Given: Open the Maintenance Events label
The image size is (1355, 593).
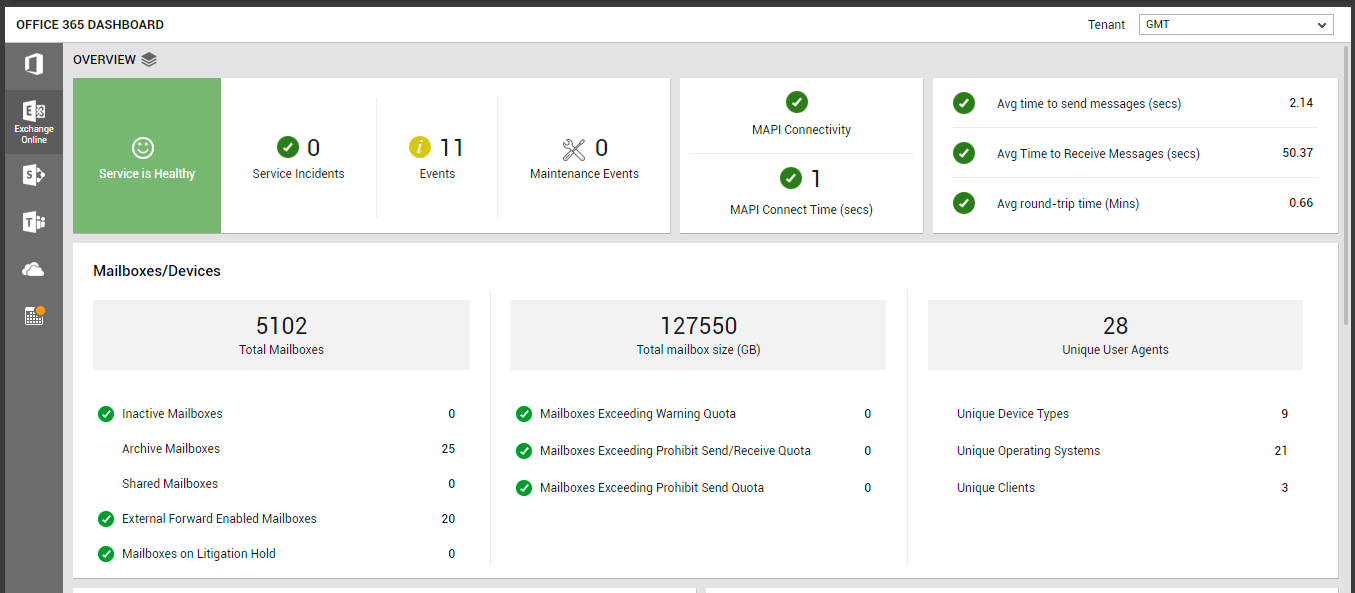Looking at the screenshot, I should [x=584, y=174].
